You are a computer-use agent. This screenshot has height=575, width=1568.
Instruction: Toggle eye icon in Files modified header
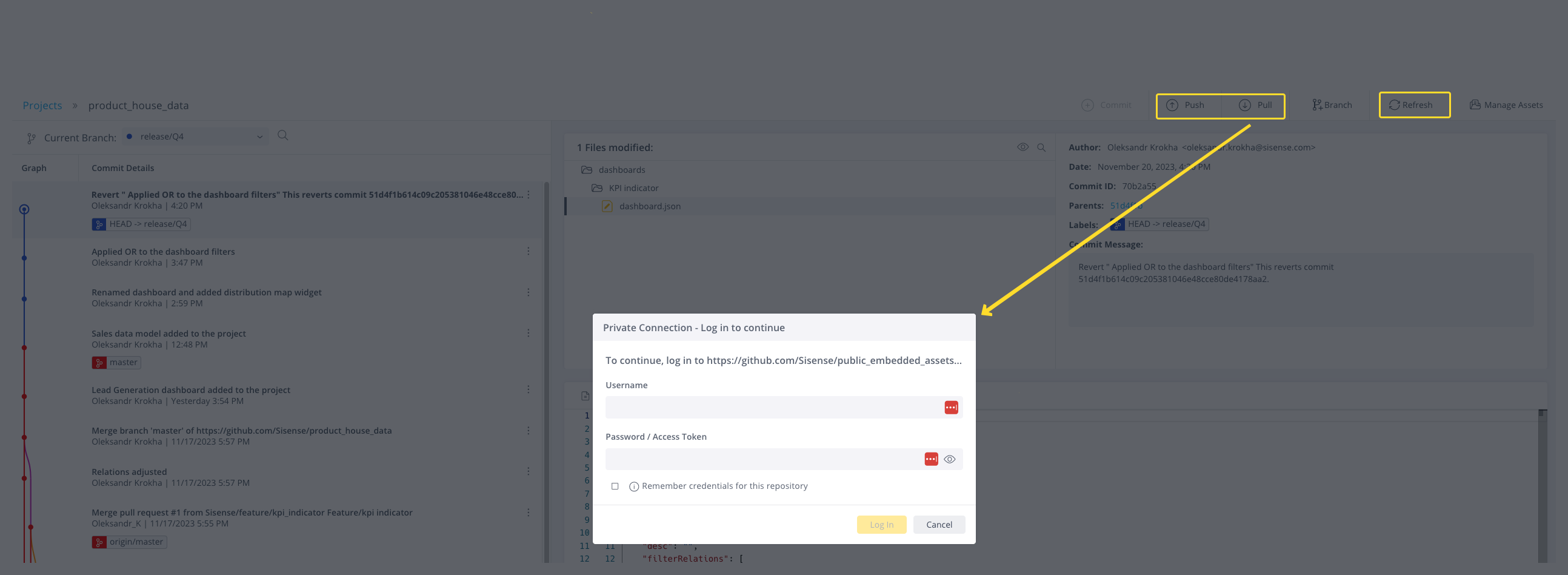tap(1023, 147)
